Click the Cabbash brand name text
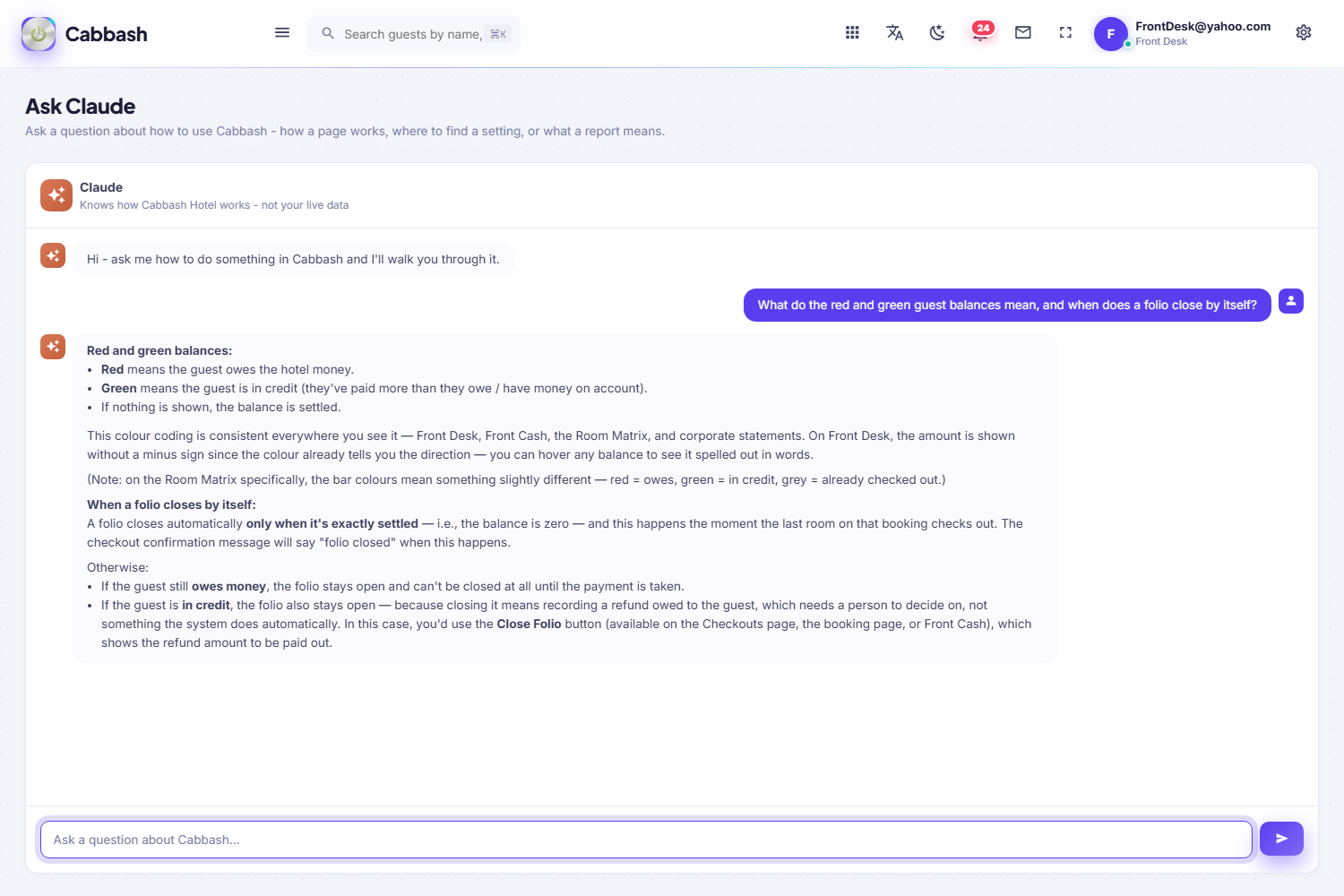The height and width of the screenshot is (896, 1344). coord(106,34)
